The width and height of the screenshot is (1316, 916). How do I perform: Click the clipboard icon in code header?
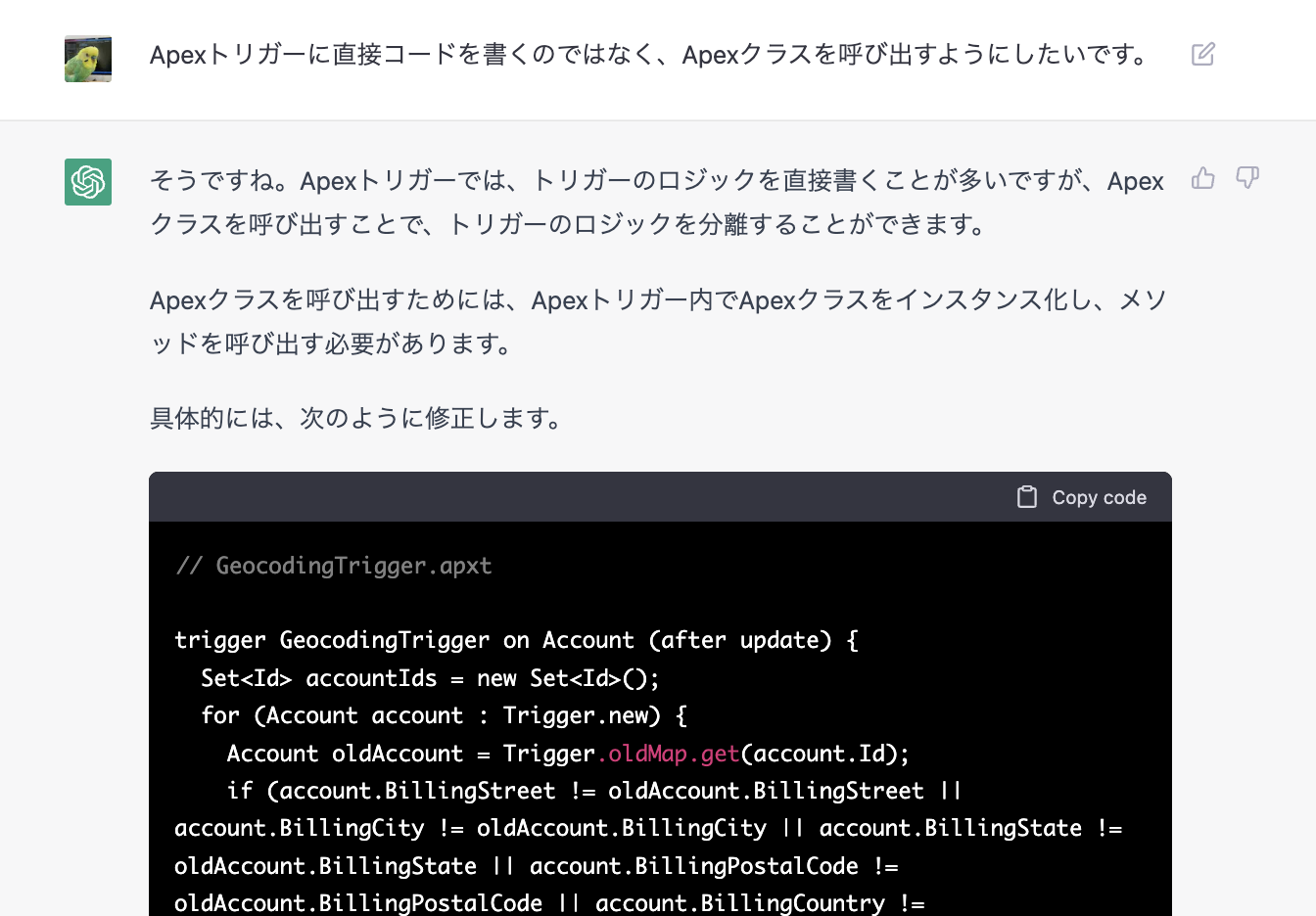[x=1027, y=497]
